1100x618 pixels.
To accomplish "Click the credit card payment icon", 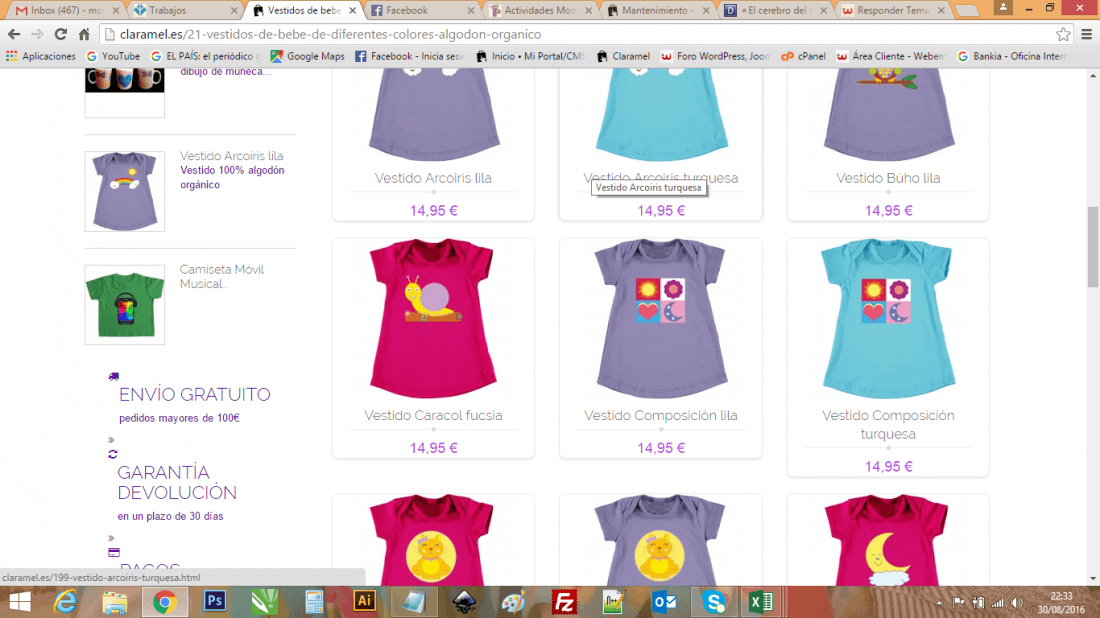I will pos(114,553).
